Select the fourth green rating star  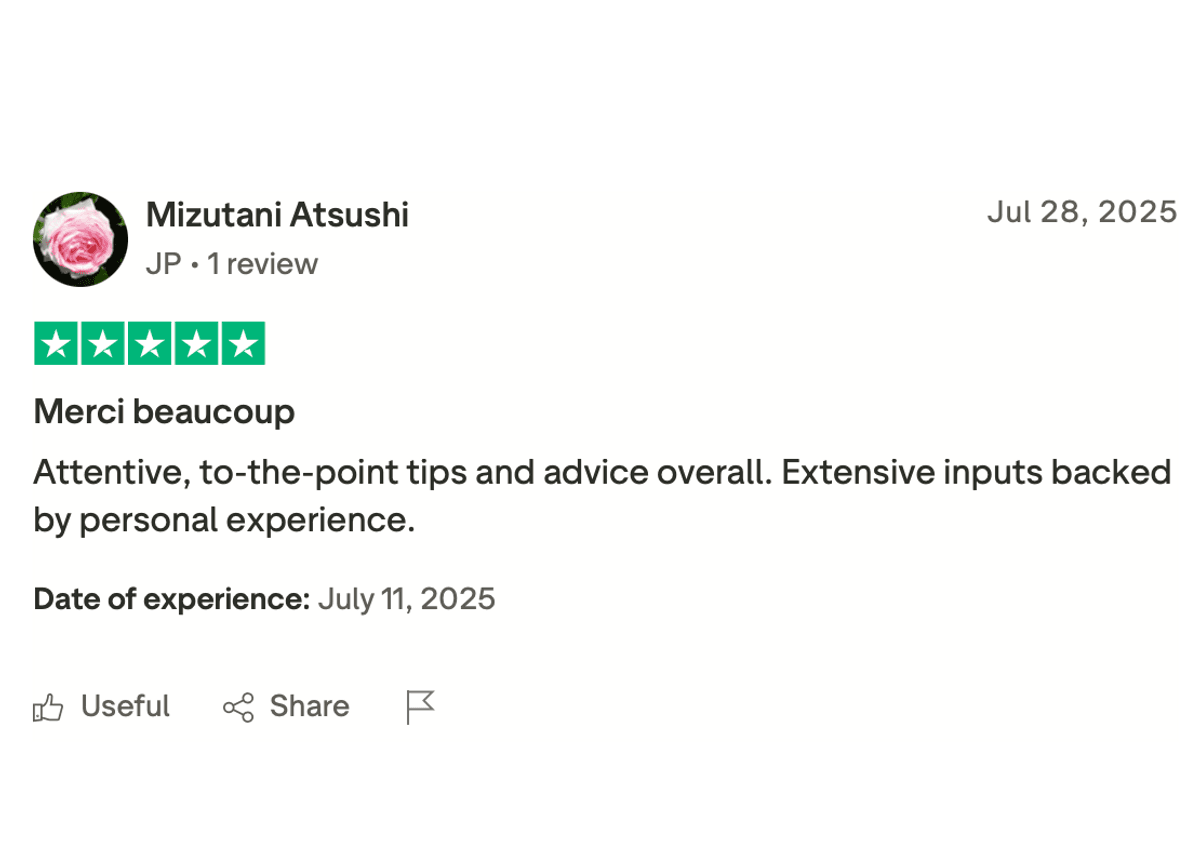(x=195, y=344)
